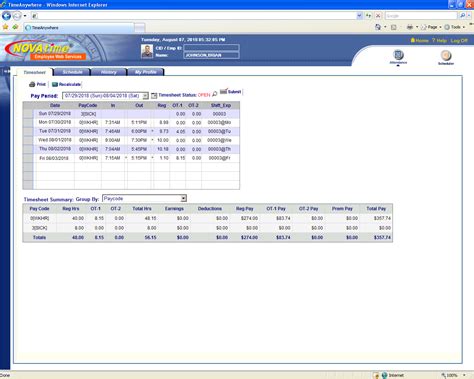Click the Recalculate button

pyautogui.click(x=66, y=84)
